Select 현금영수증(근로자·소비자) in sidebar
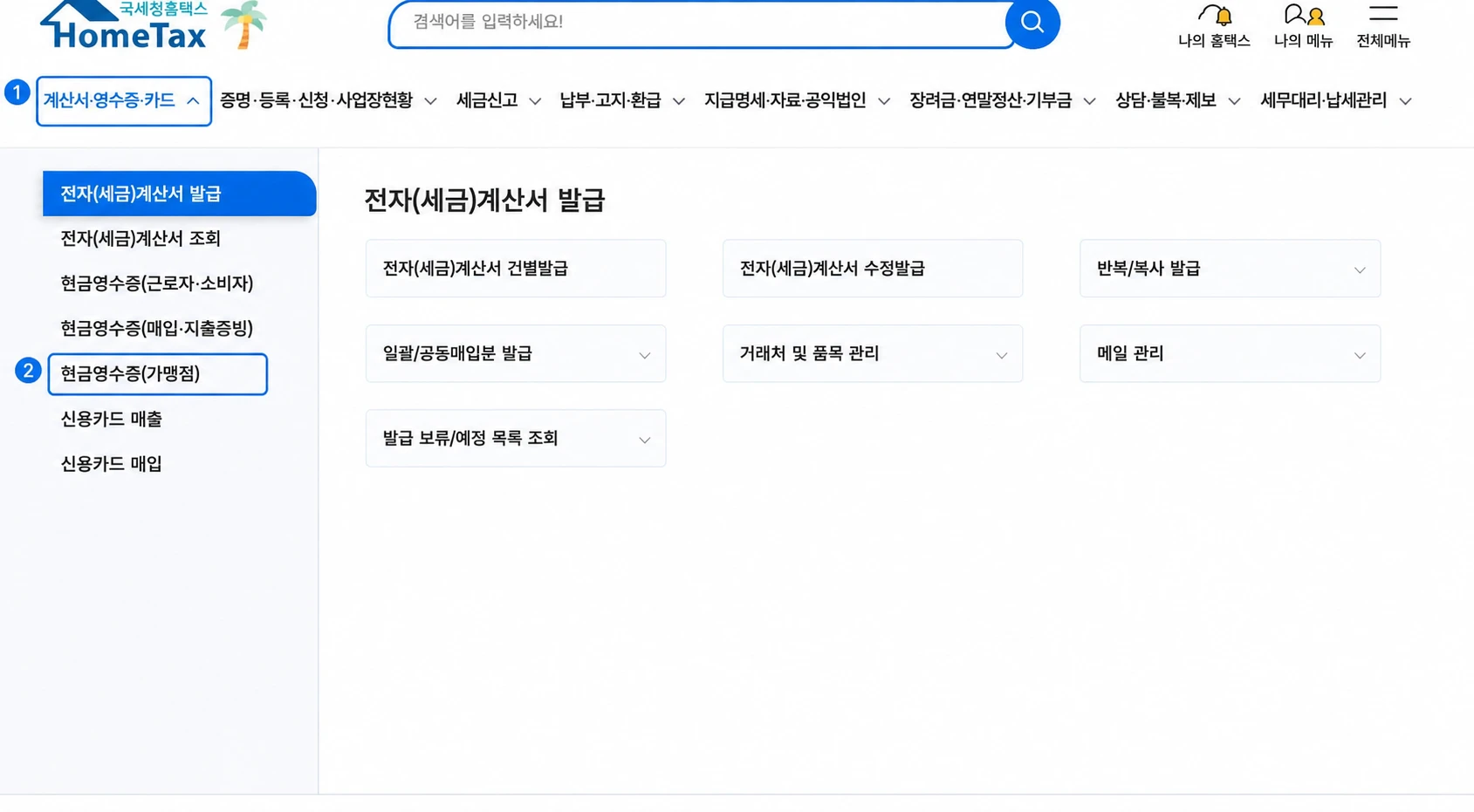Viewport: 1474px width, 812px height. (x=157, y=283)
